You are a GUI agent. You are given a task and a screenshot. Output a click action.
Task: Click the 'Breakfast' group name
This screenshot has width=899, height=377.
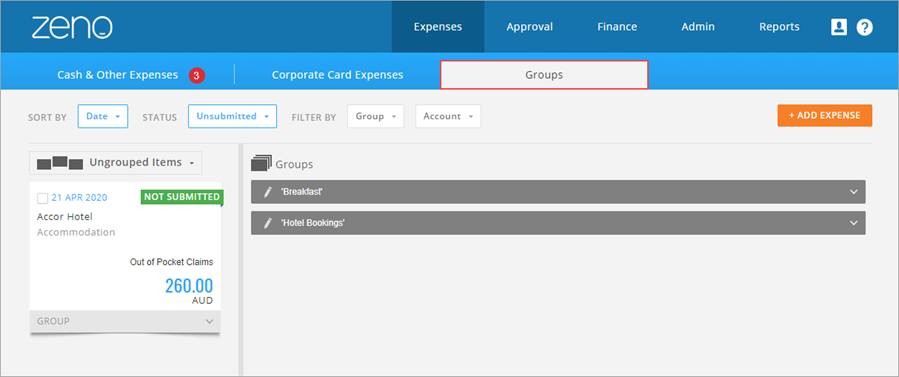[x=301, y=192]
